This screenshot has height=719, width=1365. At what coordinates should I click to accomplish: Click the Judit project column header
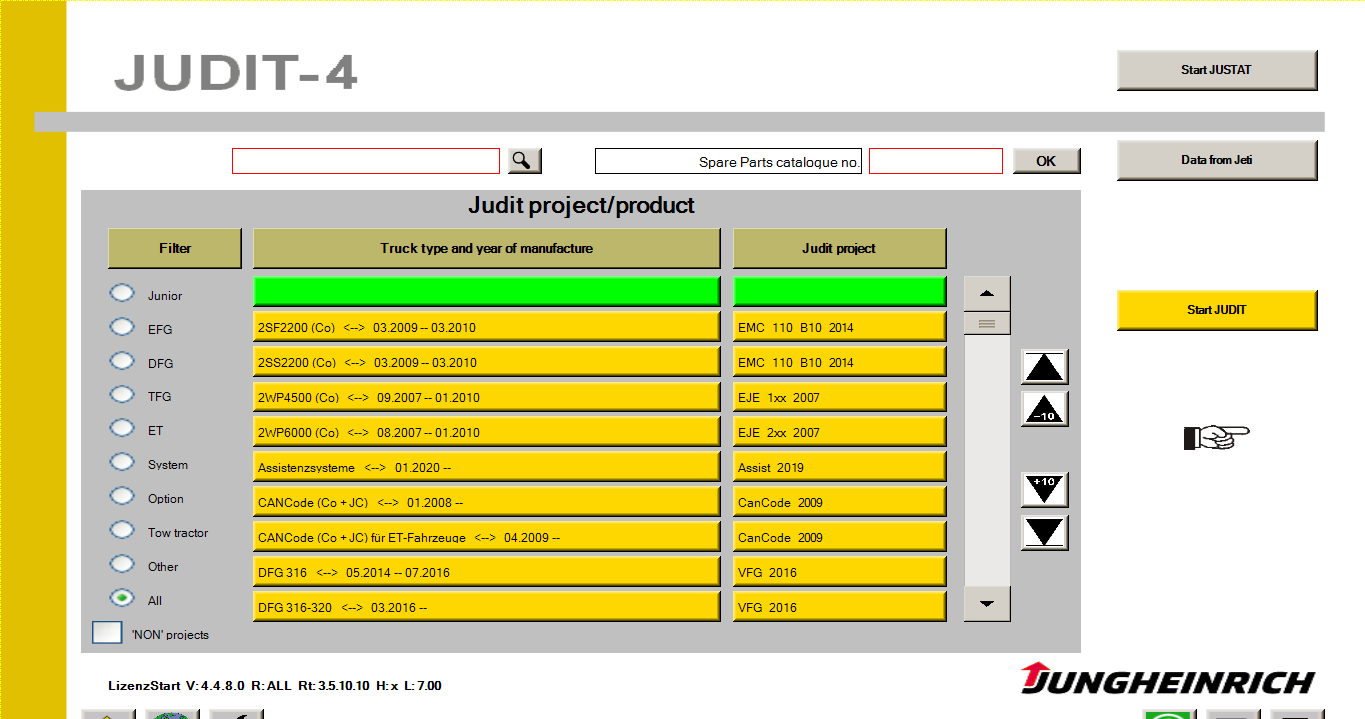point(839,248)
